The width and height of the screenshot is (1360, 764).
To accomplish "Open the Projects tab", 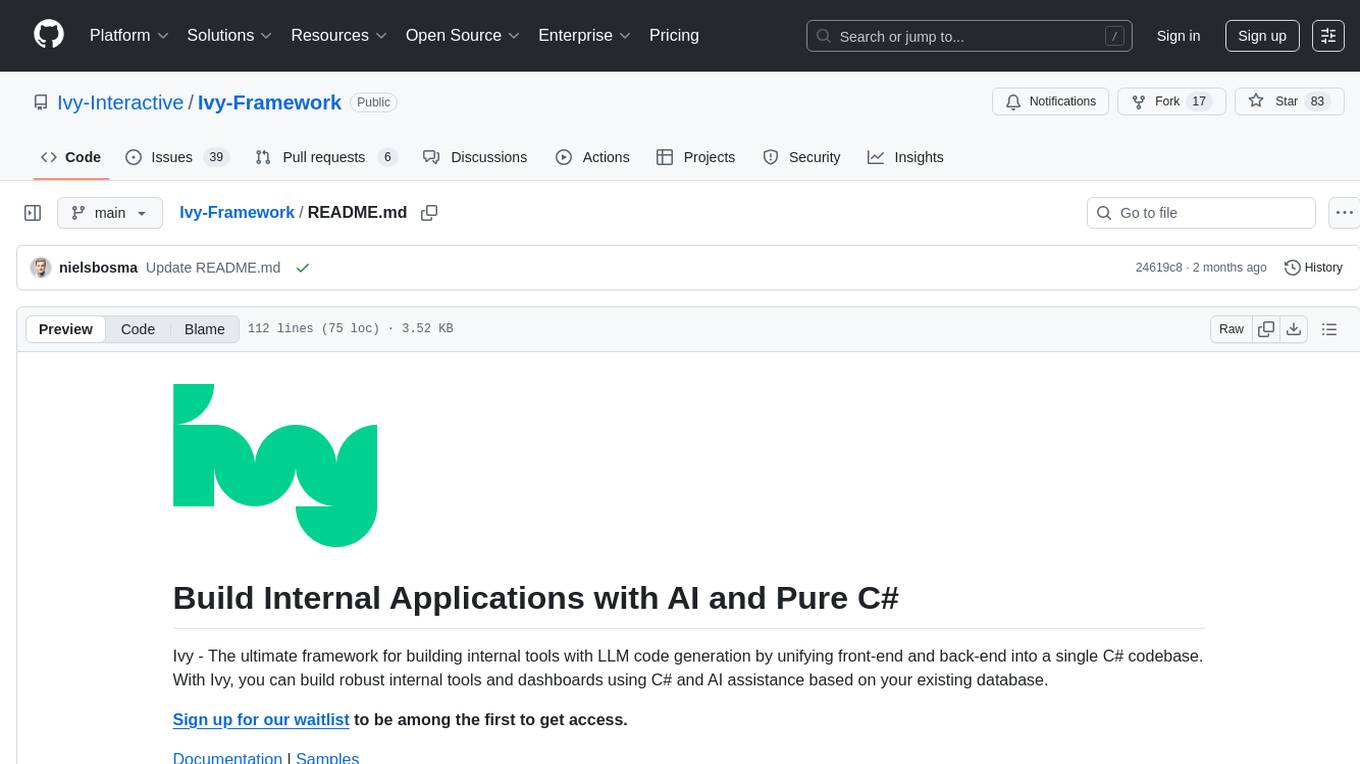I will pyautogui.click(x=696, y=157).
